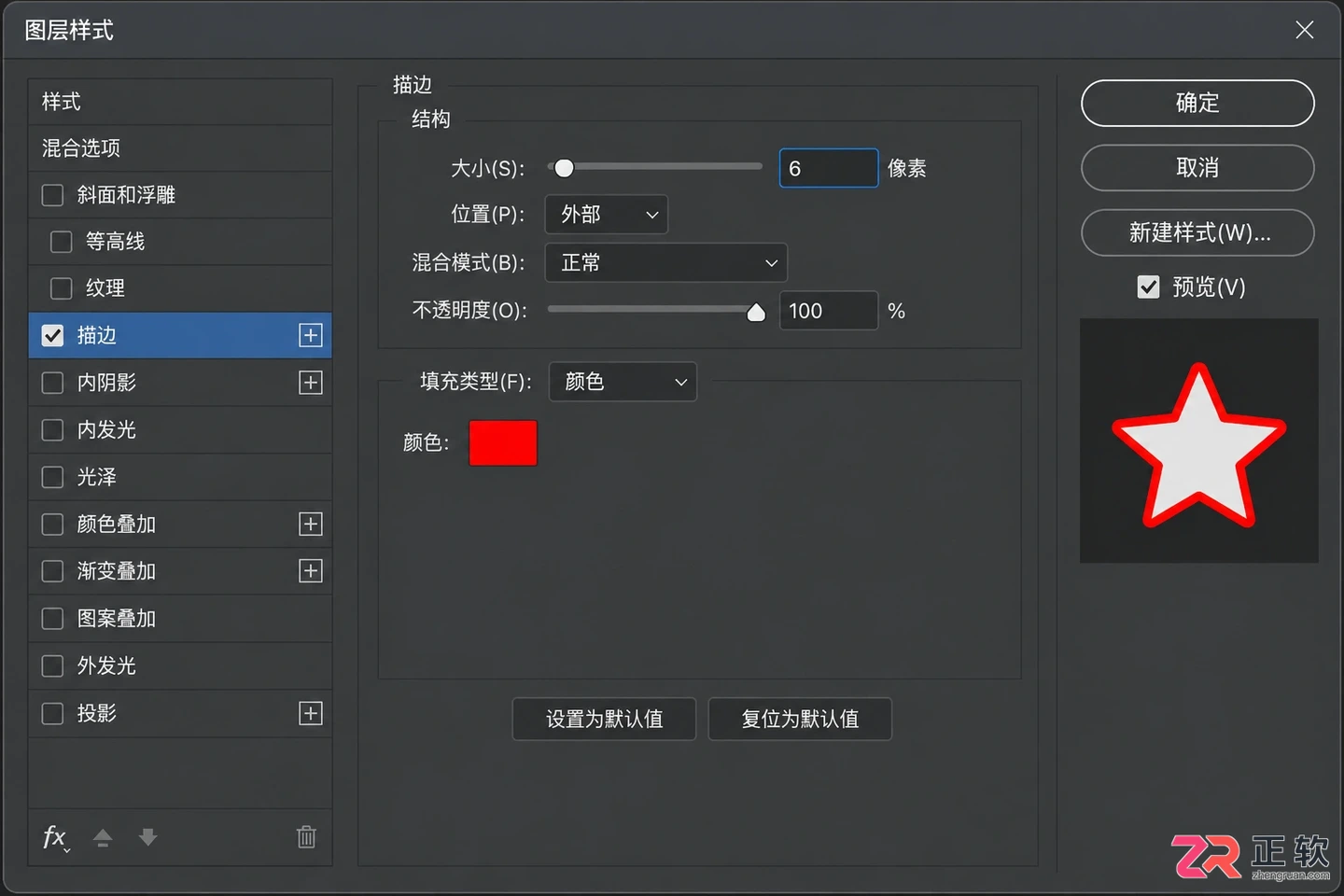Viewport: 1344px width, 896px height.
Task: Click the 大小 pixel value input field
Action: click(829, 168)
